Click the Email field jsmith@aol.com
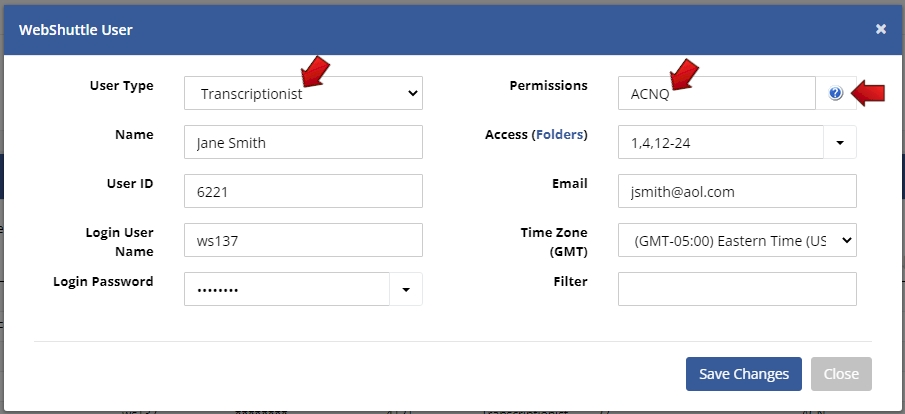The image size is (905, 414). (x=737, y=191)
